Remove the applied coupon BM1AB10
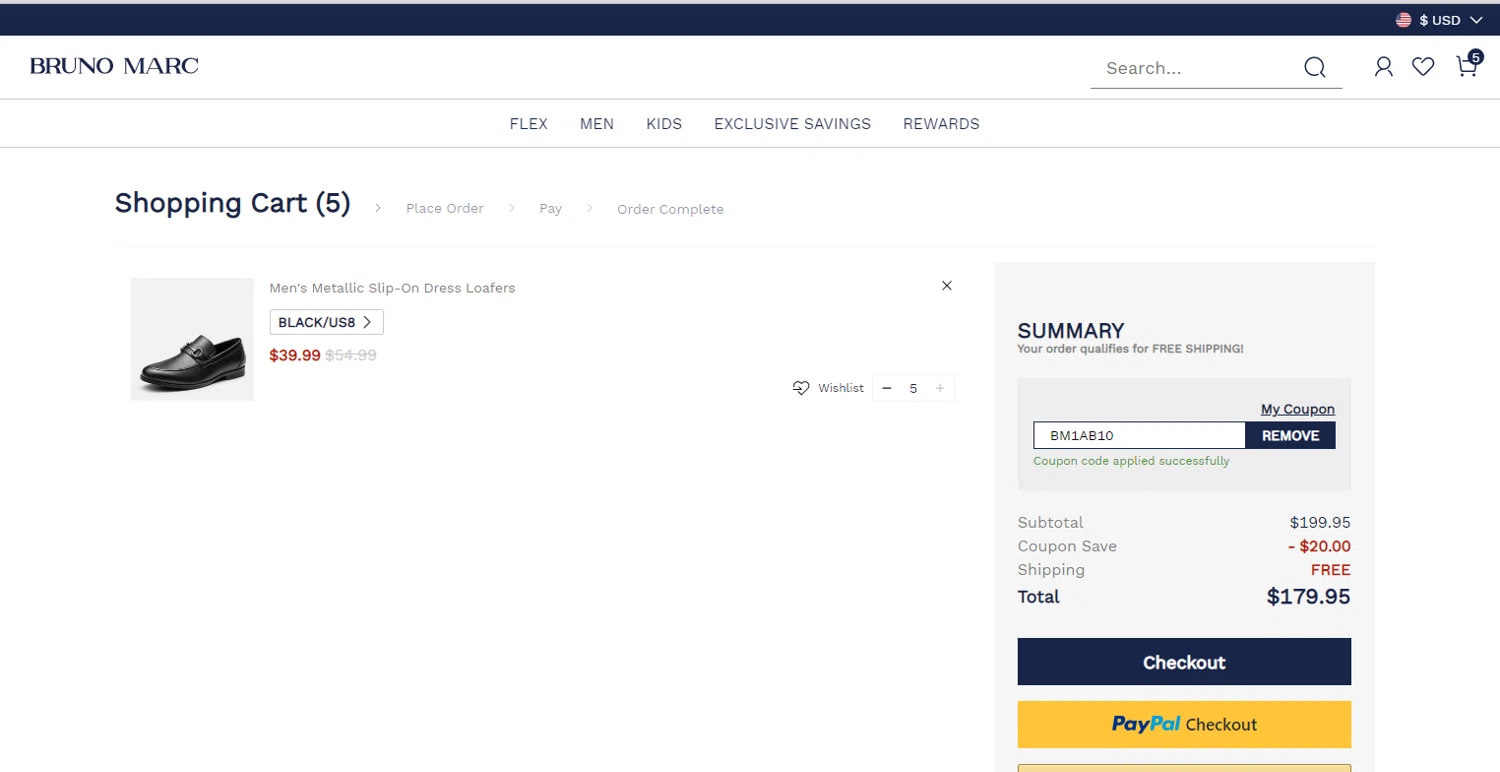The height and width of the screenshot is (772, 1500). pyautogui.click(x=1290, y=435)
